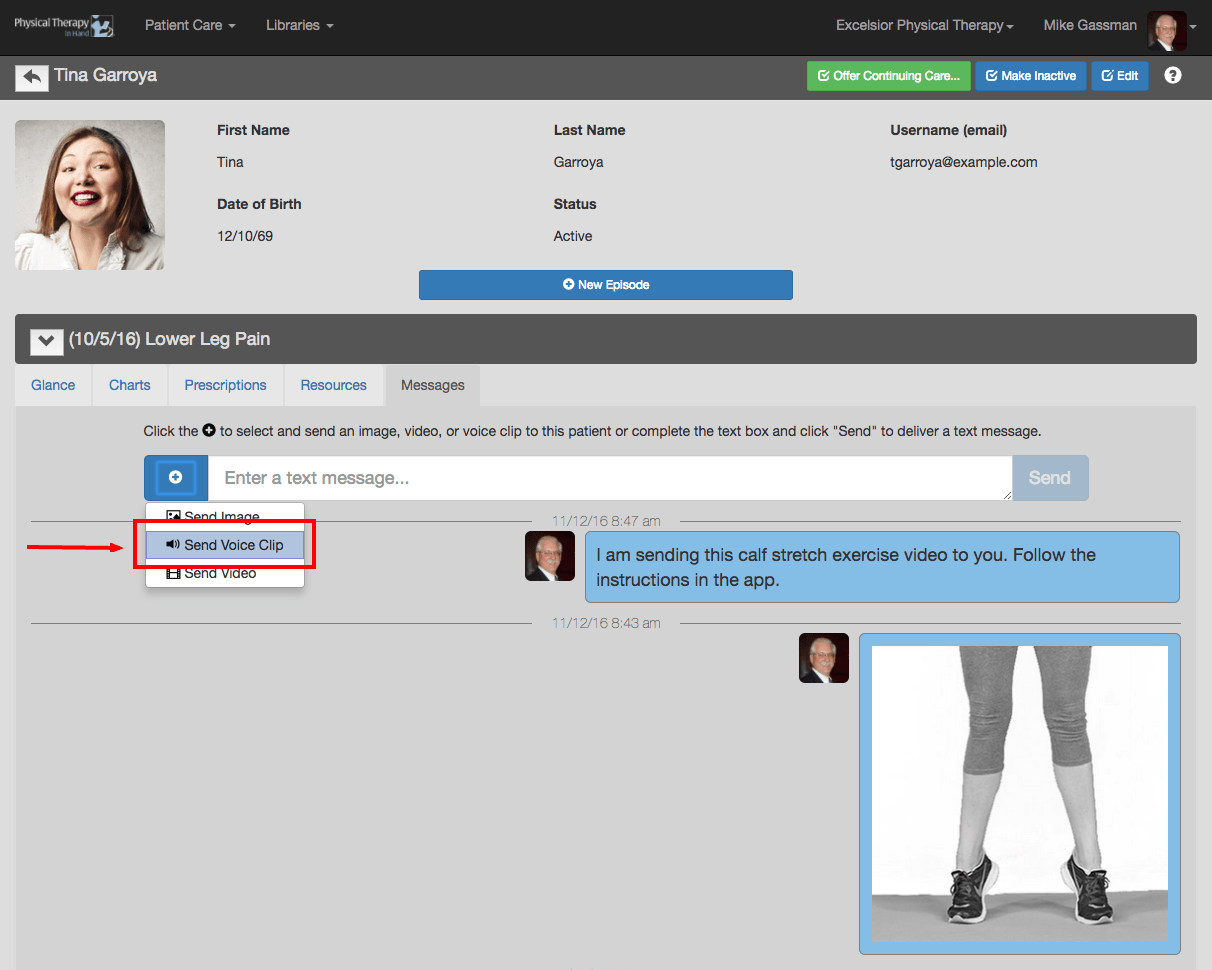Switch to the Prescriptions tab
The width and height of the screenshot is (1212, 970).
coord(226,385)
